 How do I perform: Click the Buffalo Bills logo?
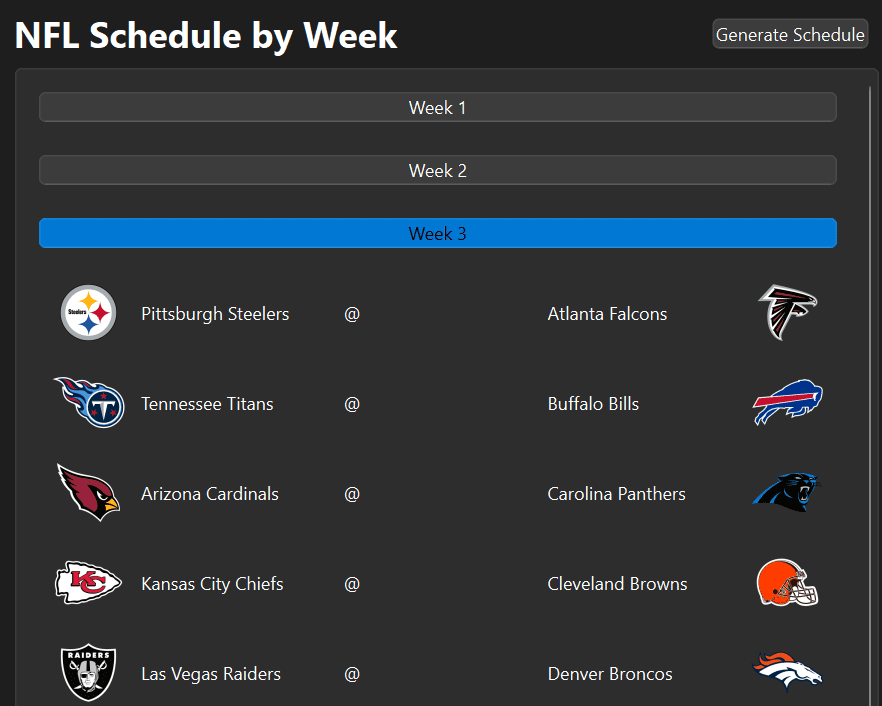[787, 403]
